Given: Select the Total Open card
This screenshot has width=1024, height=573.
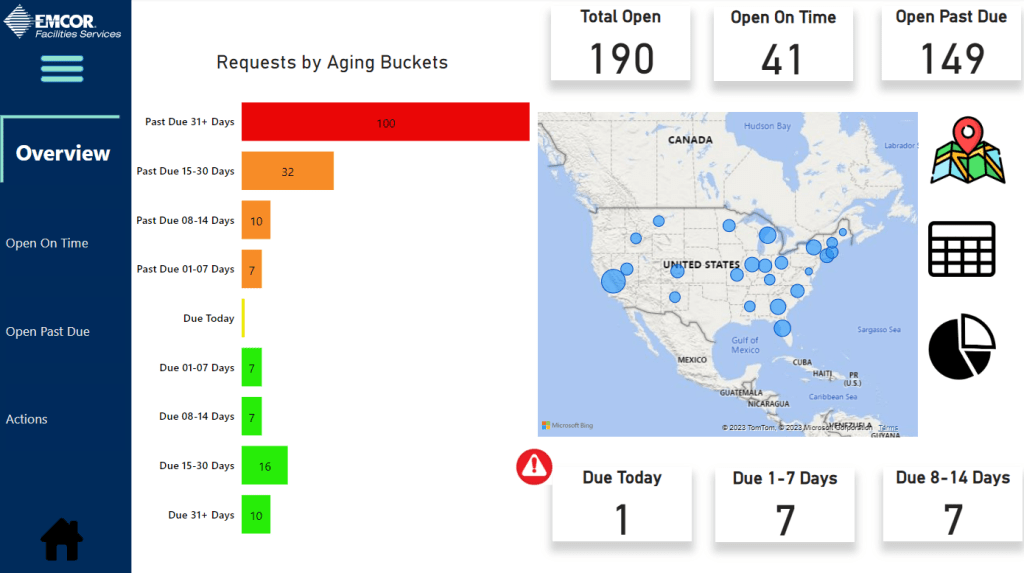Looking at the screenshot, I should pos(620,43).
